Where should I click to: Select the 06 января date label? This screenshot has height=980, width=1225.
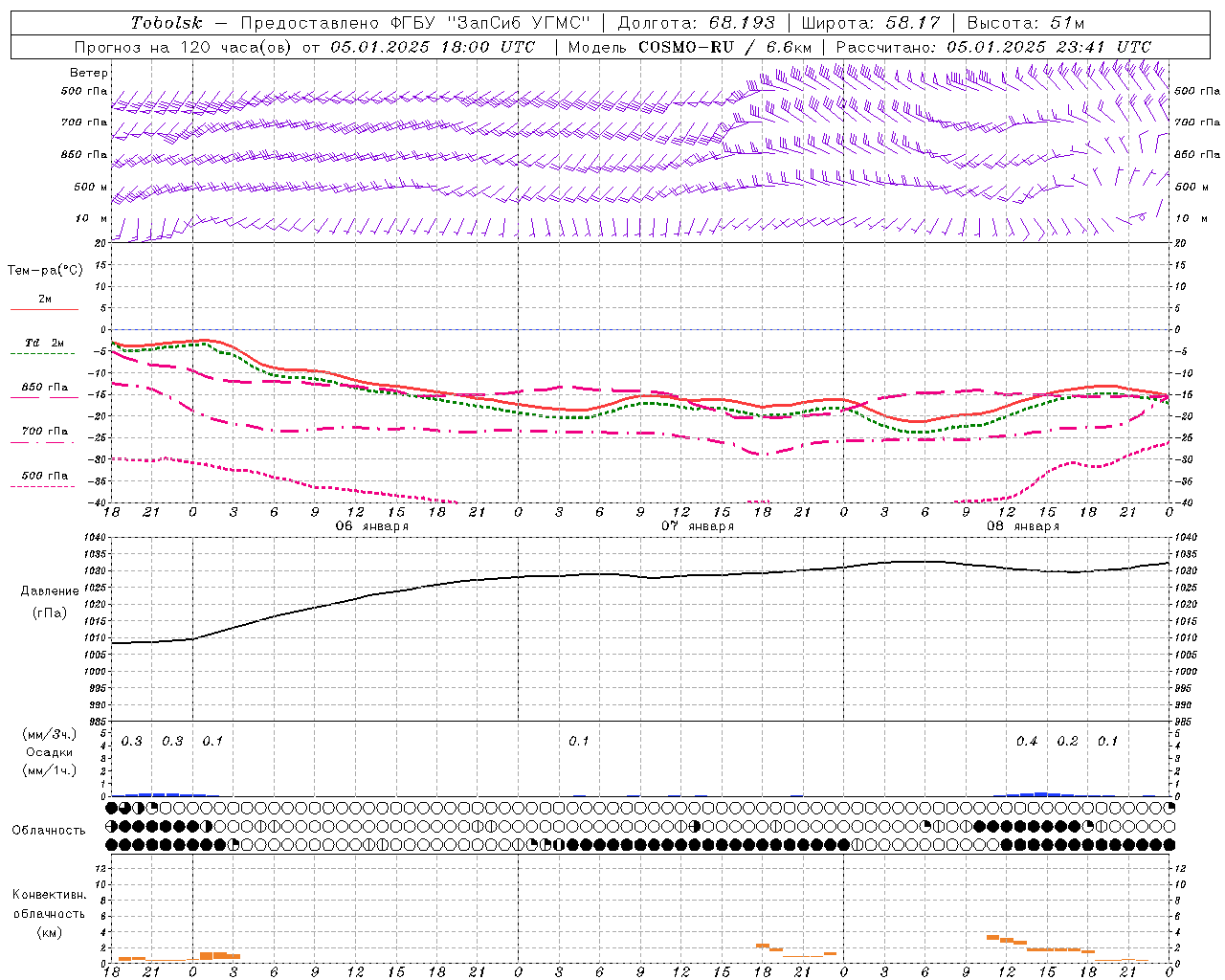click(x=372, y=526)
